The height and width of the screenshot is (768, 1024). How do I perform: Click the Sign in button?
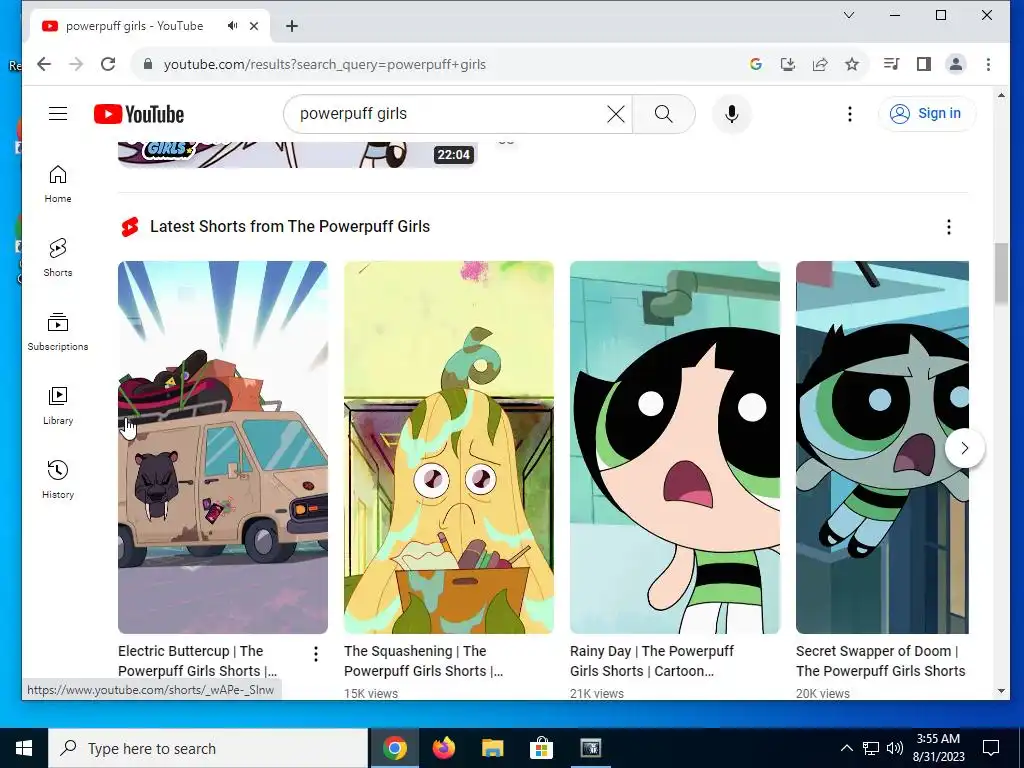pyautogui.click(x=927, y=114)
